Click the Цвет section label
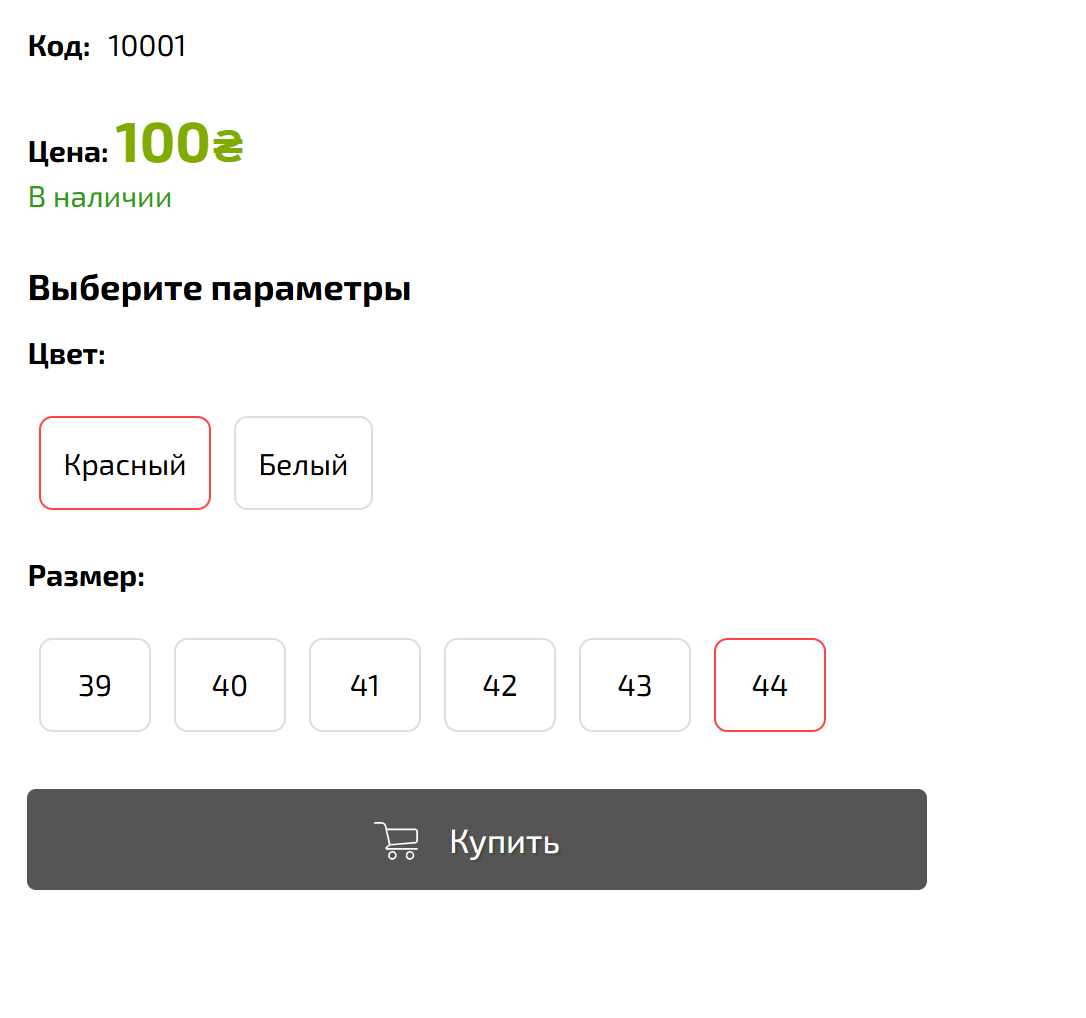 tap(65, 353)
